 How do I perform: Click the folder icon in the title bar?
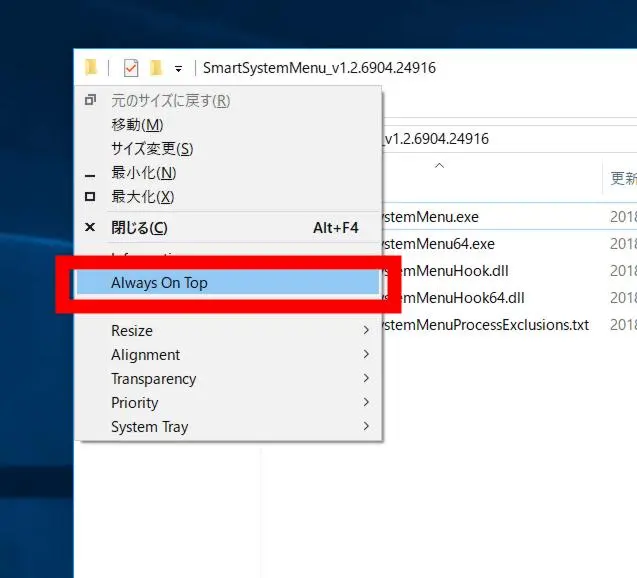click(91, 67)
